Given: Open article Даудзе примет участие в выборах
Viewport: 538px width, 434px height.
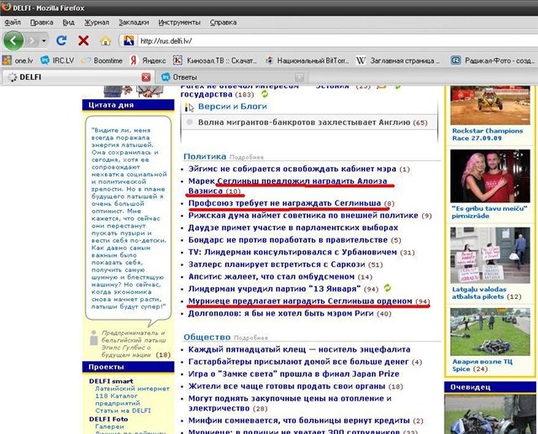Looking at the screenshot, I should (293, 228).
